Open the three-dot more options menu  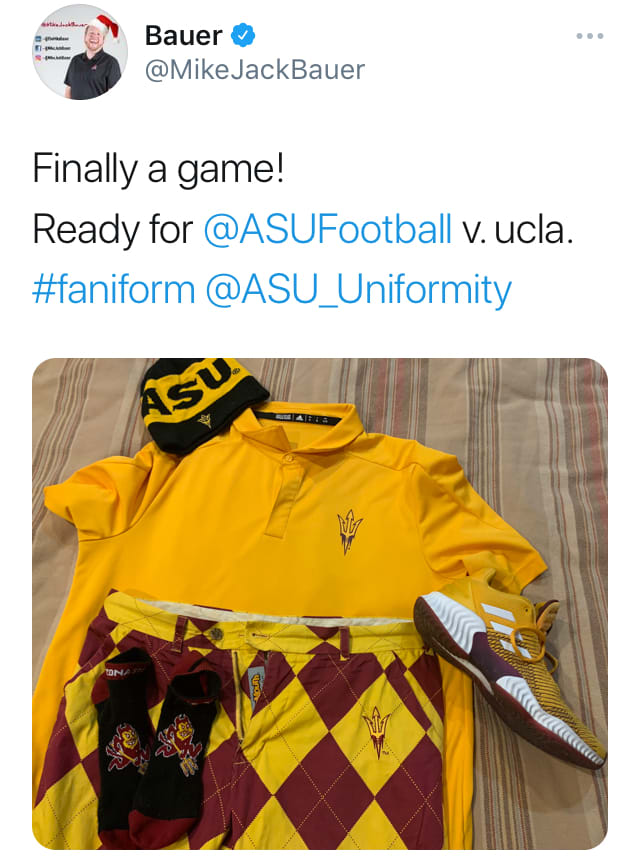tap(589, 36)
